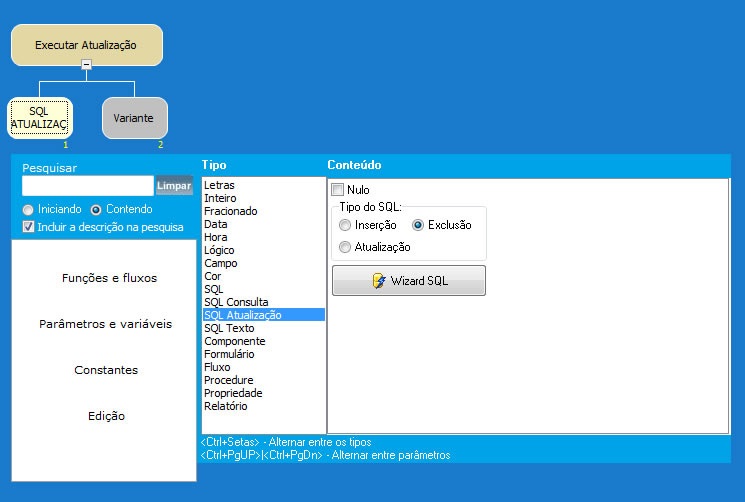
Task: Open the Funções e fluxos section
Action: (x=109, y=278)
